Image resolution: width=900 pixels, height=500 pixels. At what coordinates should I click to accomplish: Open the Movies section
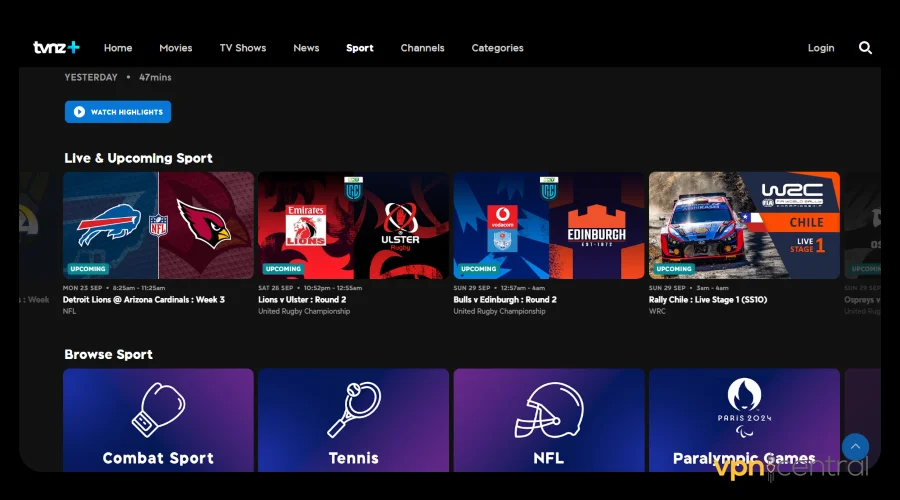pyautogui.click(x=176, y=48)
